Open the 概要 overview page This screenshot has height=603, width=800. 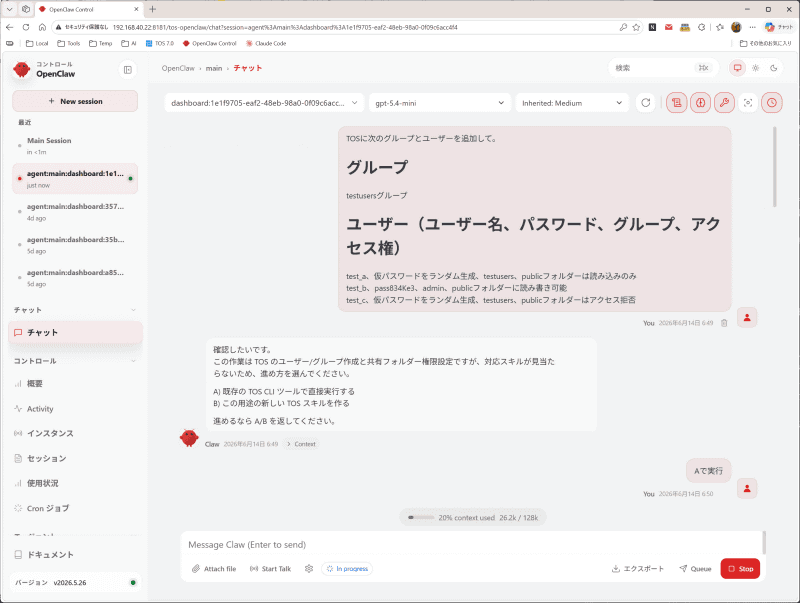click(75, 384)
